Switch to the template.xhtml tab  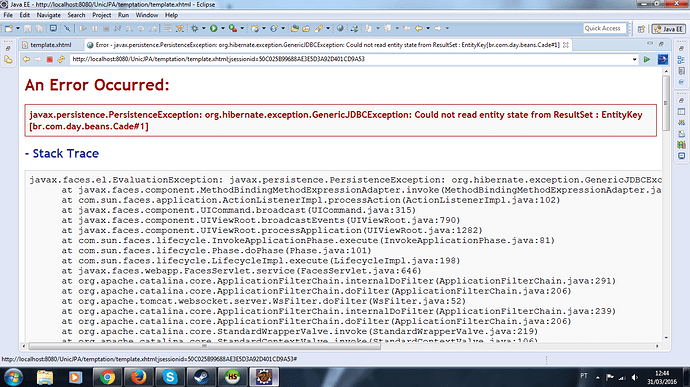tap(51, 45)
